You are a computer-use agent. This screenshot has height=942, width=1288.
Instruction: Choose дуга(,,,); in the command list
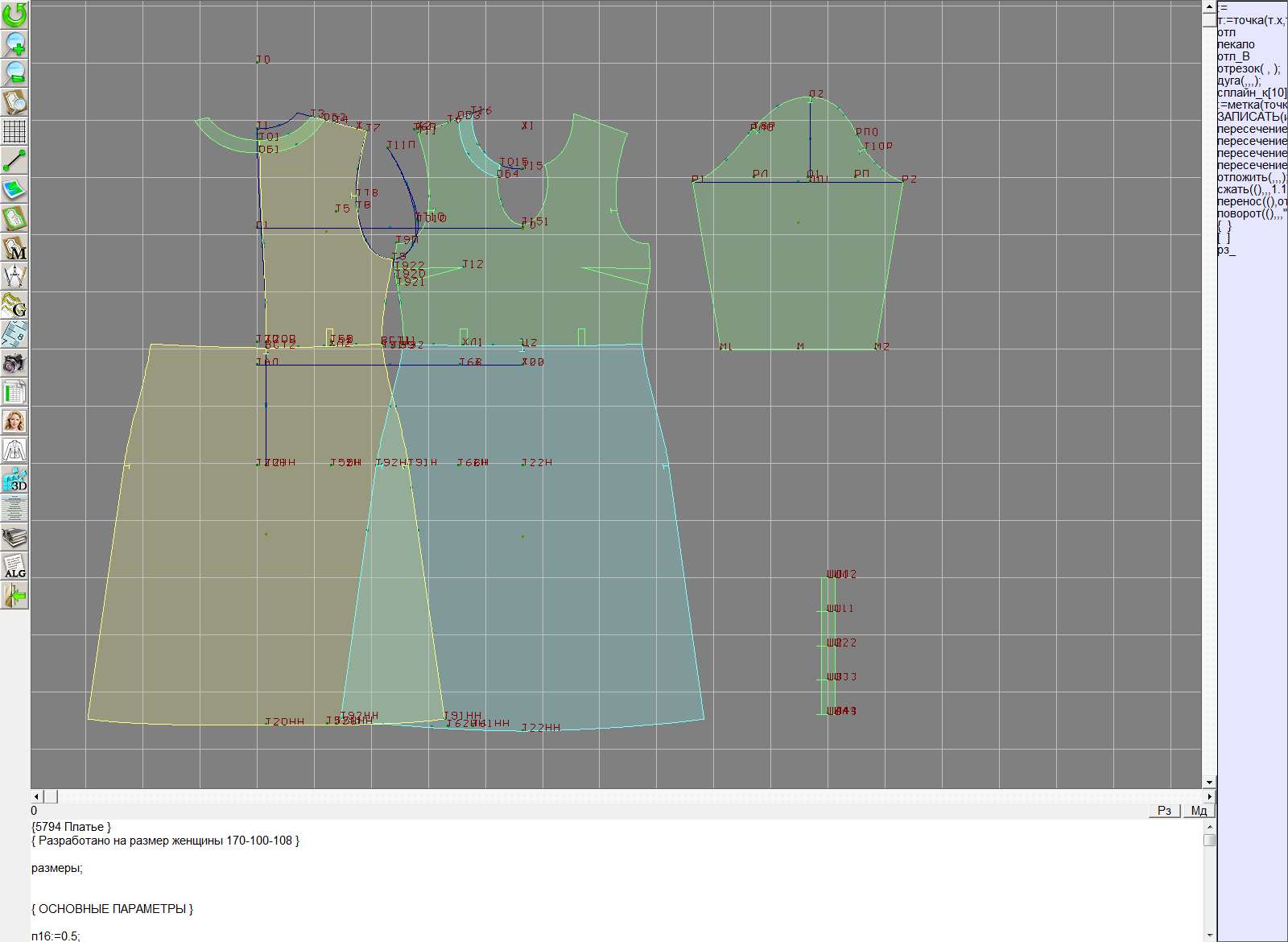[1240, 81]
